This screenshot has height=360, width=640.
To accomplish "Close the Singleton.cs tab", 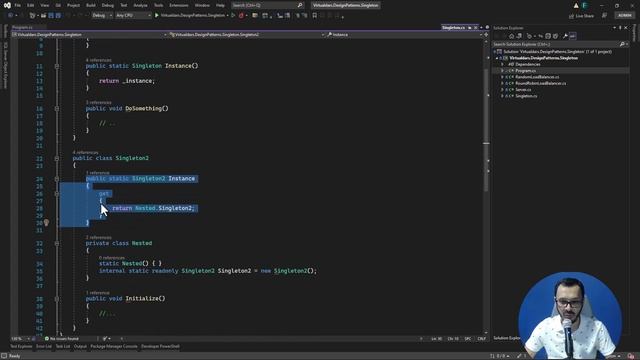I will [476, 27].
